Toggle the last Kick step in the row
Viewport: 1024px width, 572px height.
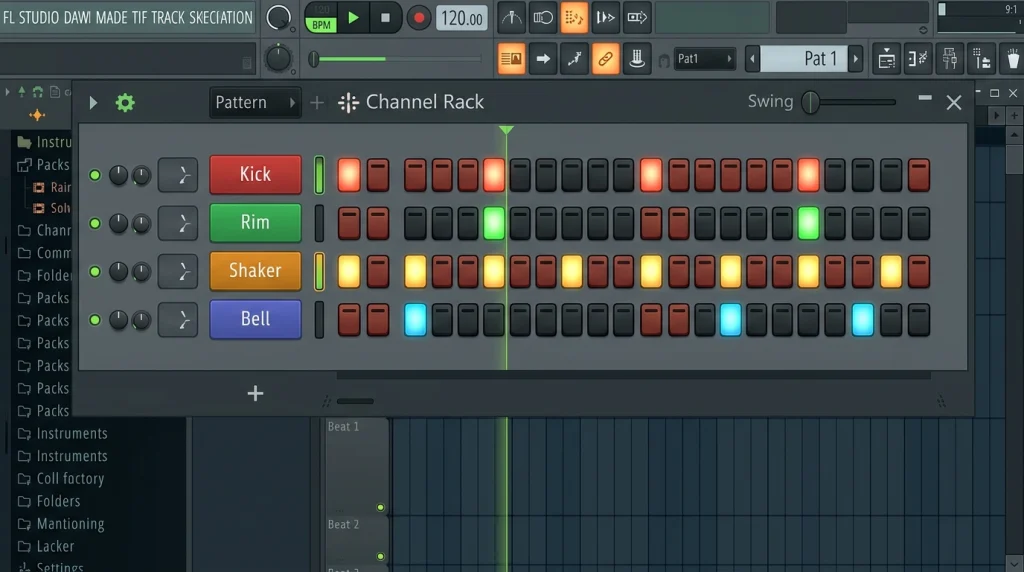click(x=918, y=175)
